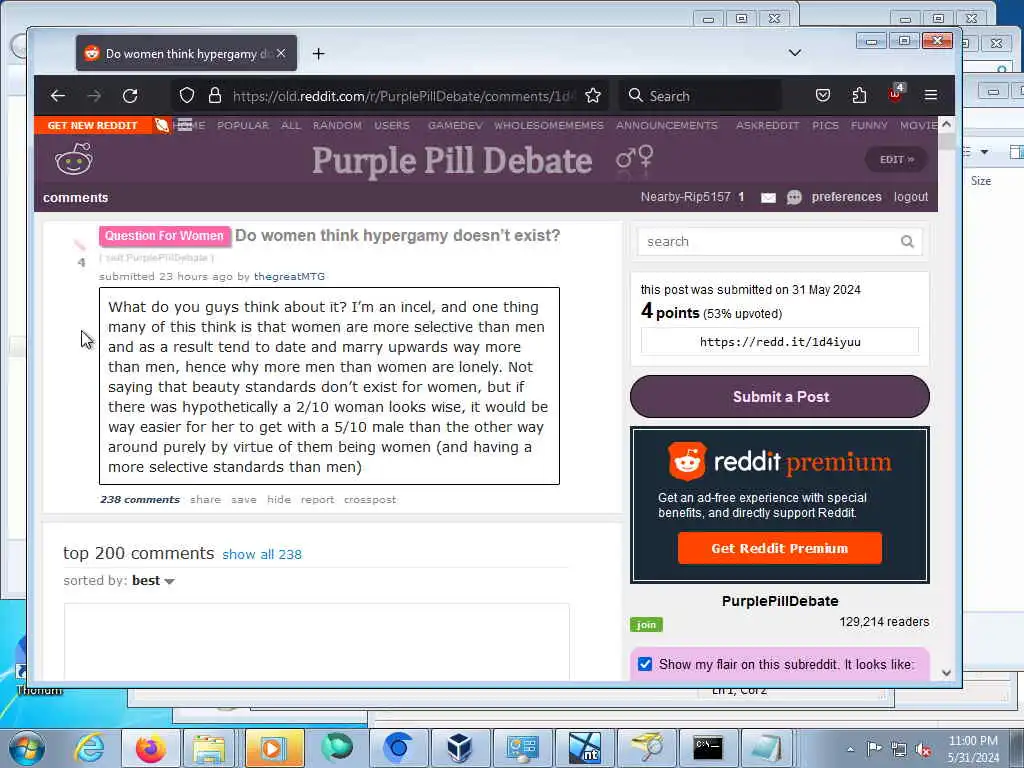Click the 238 comments link
The width and height of the screenshot is (1024, 768).
(140, 500)
